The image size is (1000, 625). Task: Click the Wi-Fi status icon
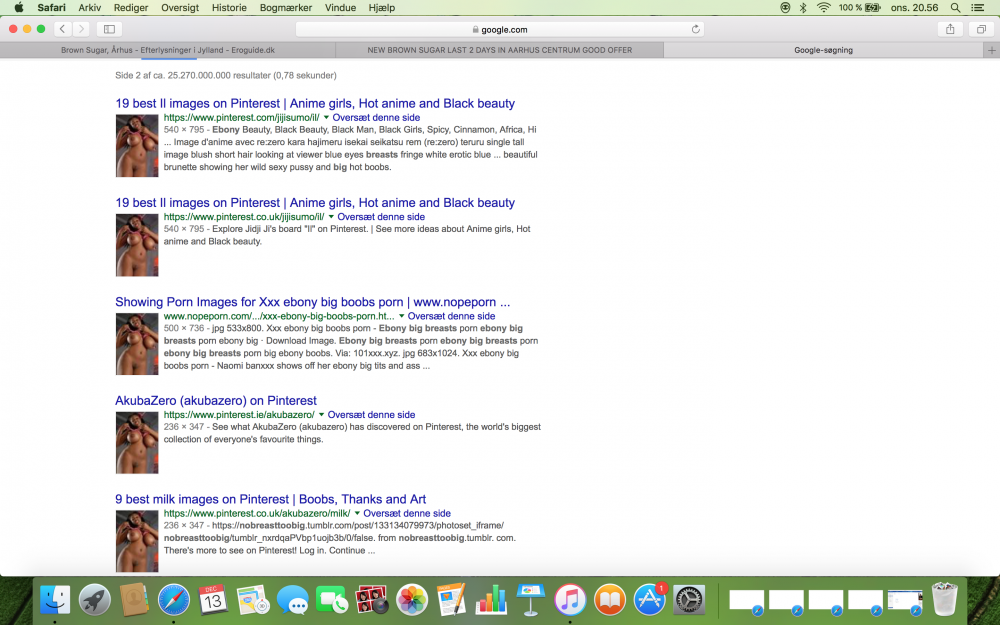coord(823,8)
